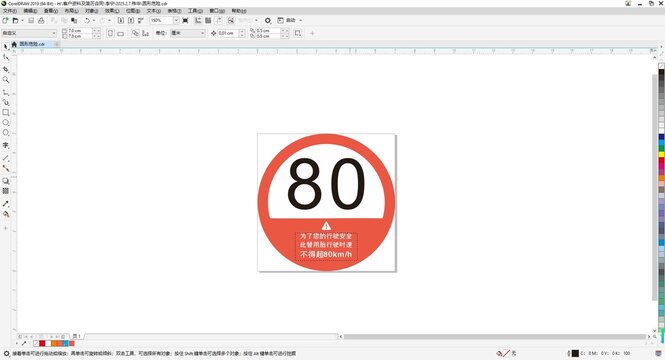This screenshot has height=360, width=665.
Task: Open the 文件 menu
Action: click(10, 11)
